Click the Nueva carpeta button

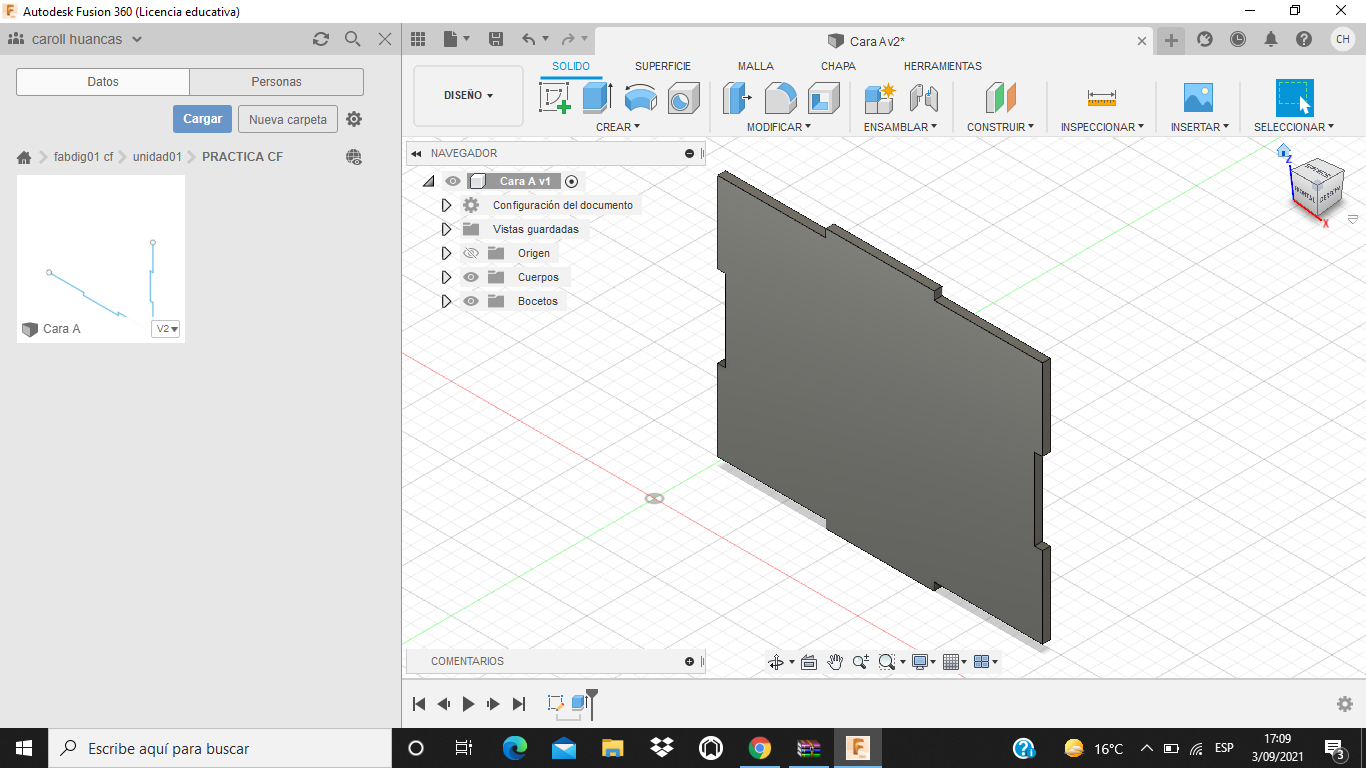pos(287,119)
